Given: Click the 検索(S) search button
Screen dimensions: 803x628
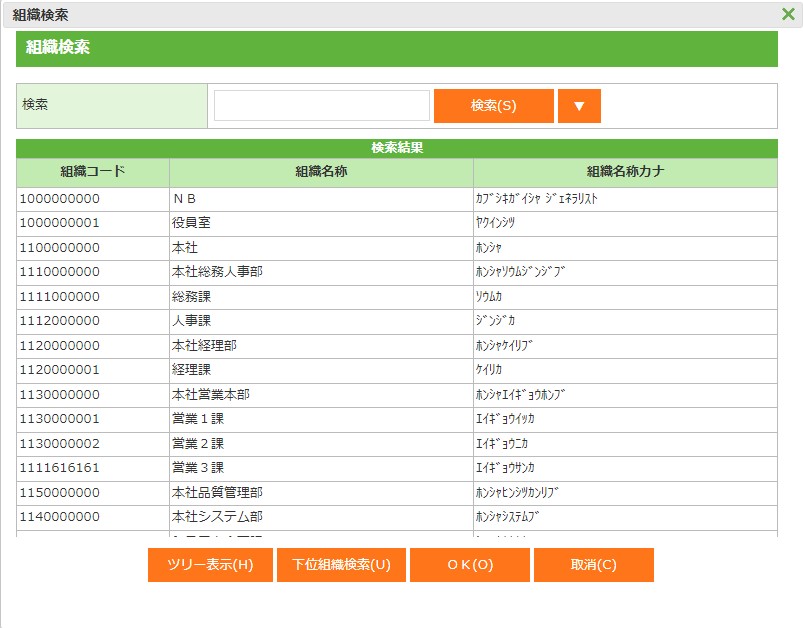Looking at the screenshot, I should click(x=494, y=106).
